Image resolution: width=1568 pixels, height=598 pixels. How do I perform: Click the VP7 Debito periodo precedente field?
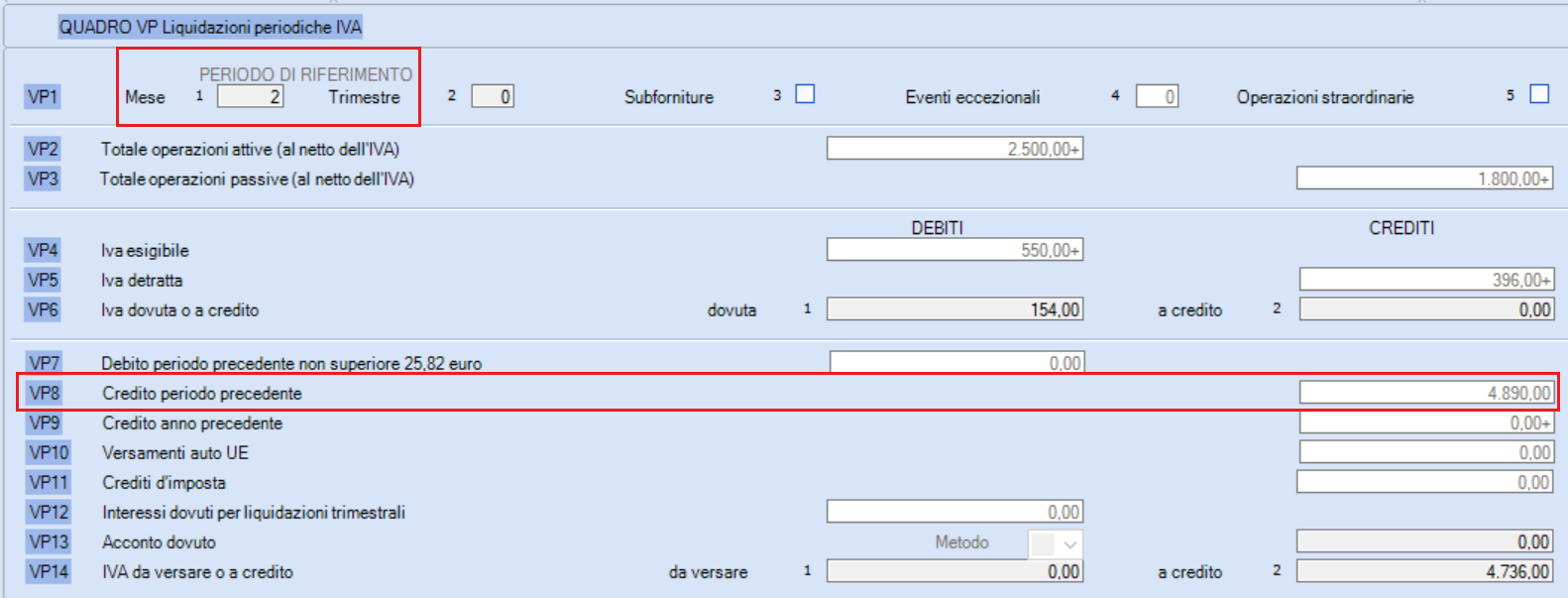[956, 362]
